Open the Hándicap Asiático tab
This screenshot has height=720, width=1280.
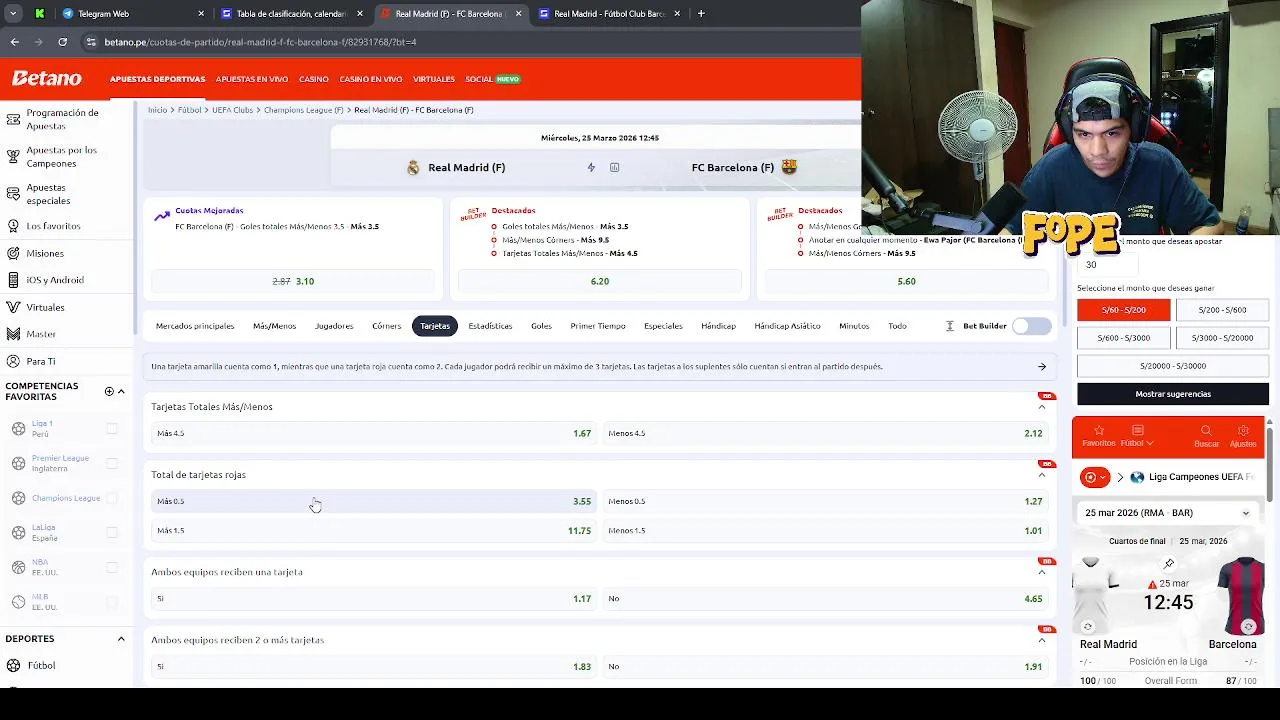pos(787,326)
